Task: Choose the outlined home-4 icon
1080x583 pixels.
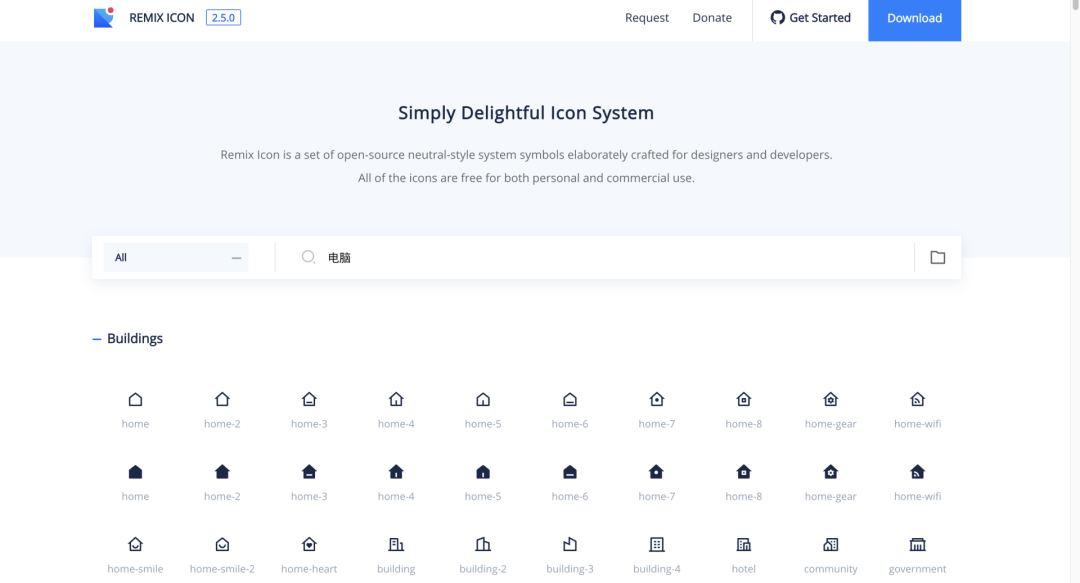Action: (396, 399)
